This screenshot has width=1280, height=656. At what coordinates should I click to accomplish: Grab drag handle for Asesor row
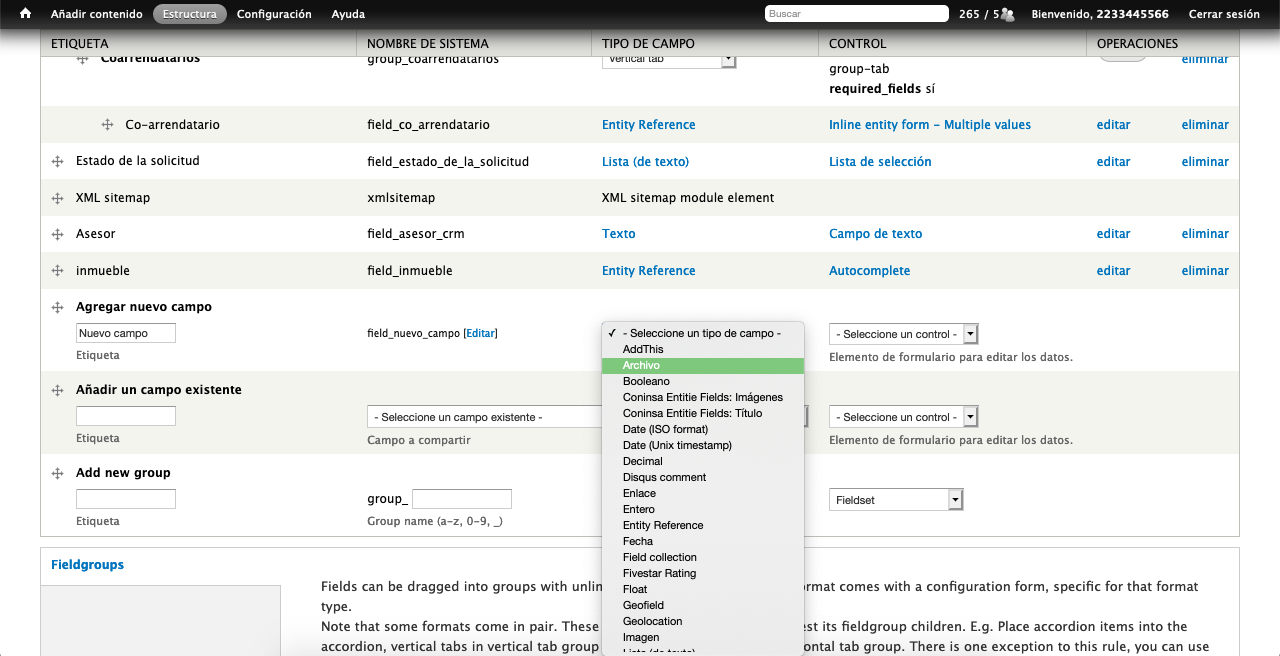click(58, 234)
